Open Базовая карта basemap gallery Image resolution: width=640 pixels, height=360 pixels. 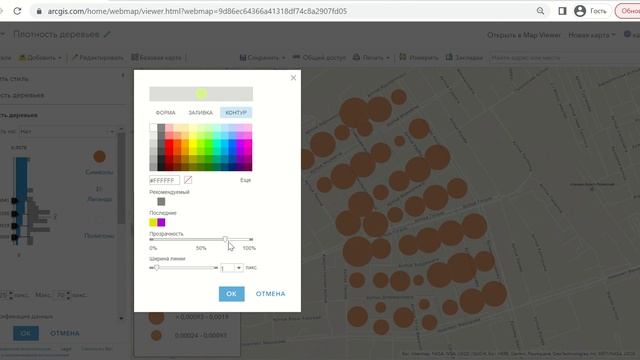[x=156, y=58]
